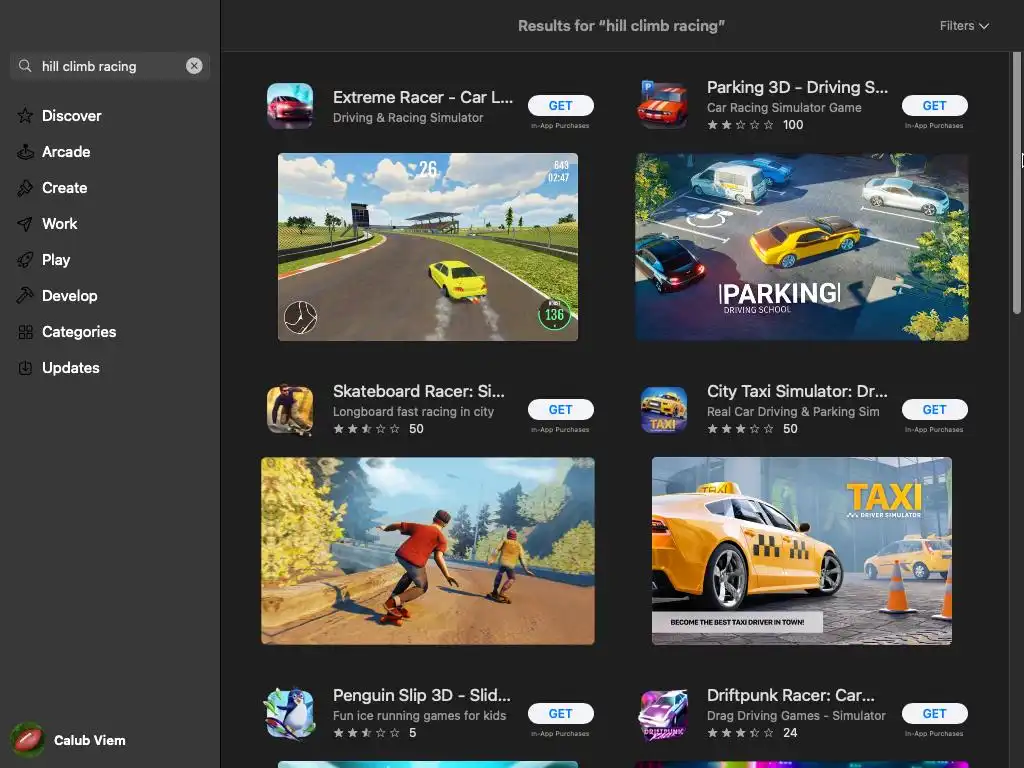Click Drag Driving Games - Simulator subtitle

click(796, 716)
